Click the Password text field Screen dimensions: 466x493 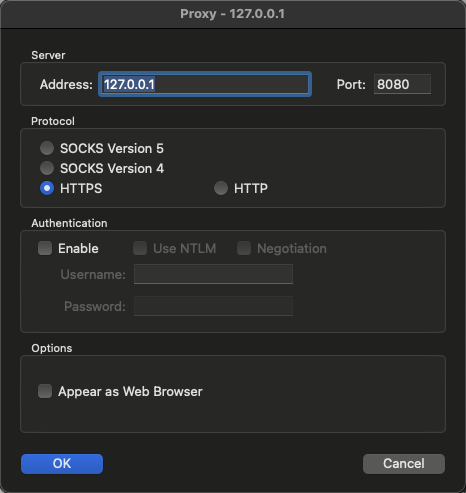point(213,306)
